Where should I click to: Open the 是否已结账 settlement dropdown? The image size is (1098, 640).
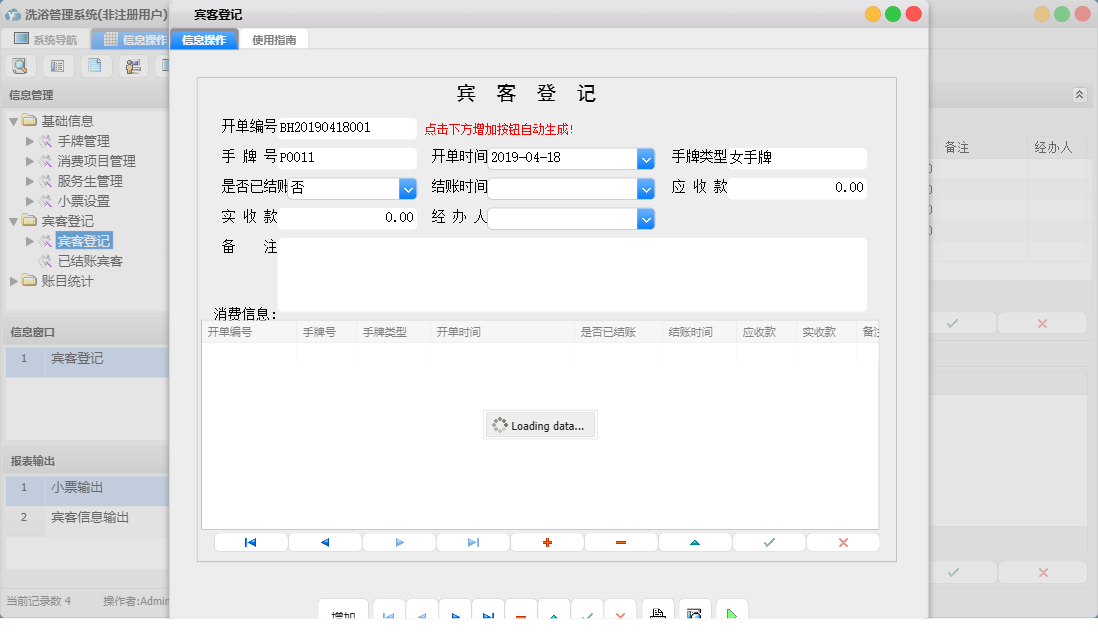(x=406, y=188)
